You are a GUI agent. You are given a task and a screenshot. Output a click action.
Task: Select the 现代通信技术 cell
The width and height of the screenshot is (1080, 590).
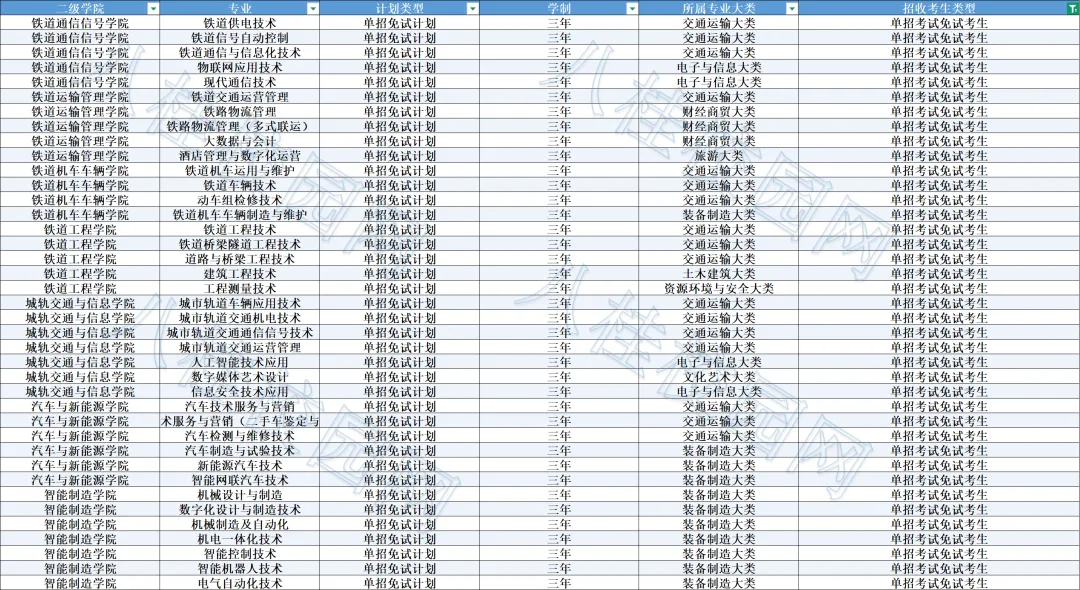[240, 82]
